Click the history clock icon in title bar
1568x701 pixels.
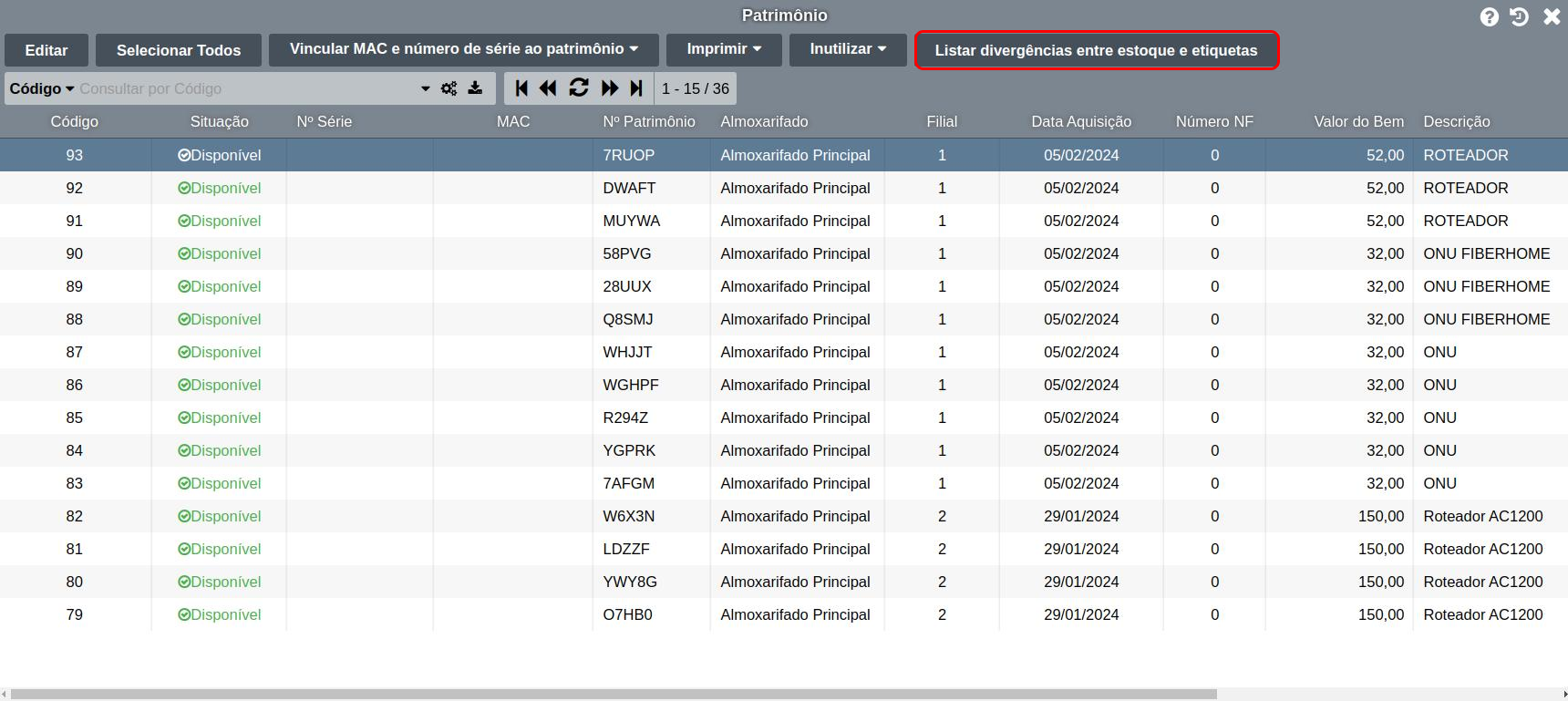1519,16
